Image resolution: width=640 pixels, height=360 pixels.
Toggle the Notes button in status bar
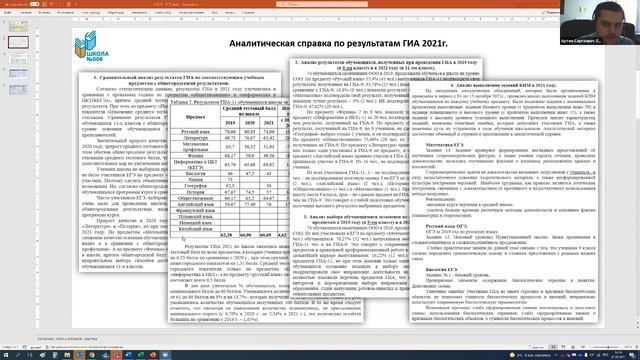coord(538,347)
